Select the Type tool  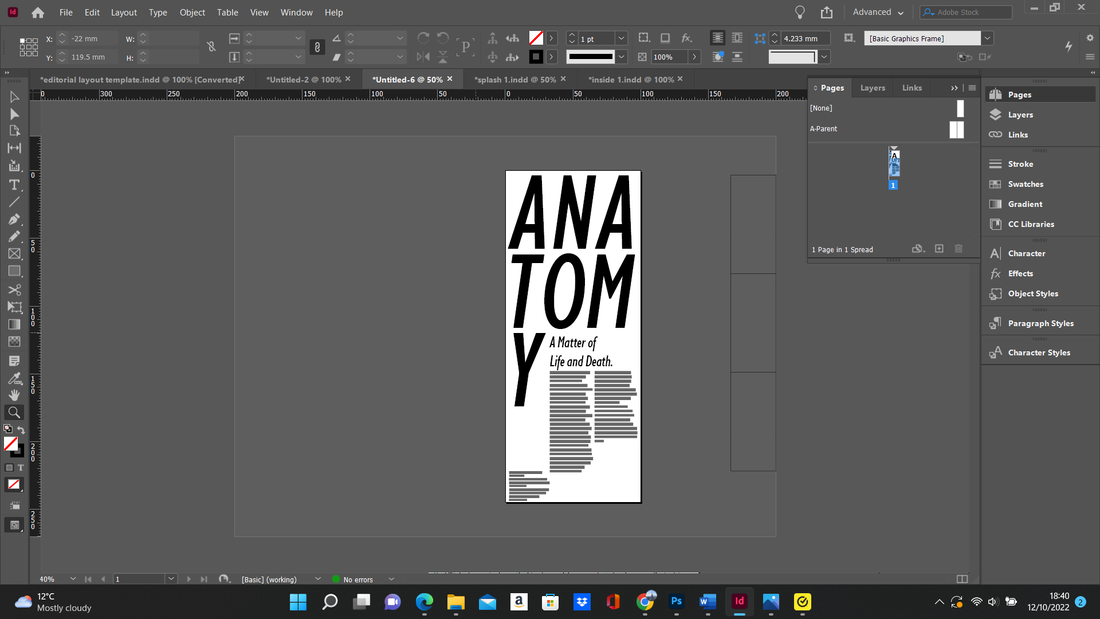[14, 185]
